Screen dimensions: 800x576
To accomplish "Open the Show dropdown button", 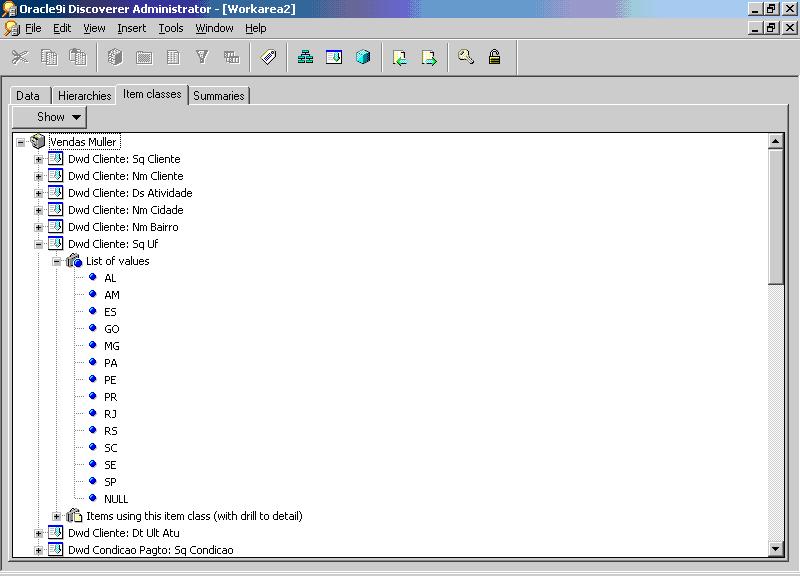I will point(50,117).
